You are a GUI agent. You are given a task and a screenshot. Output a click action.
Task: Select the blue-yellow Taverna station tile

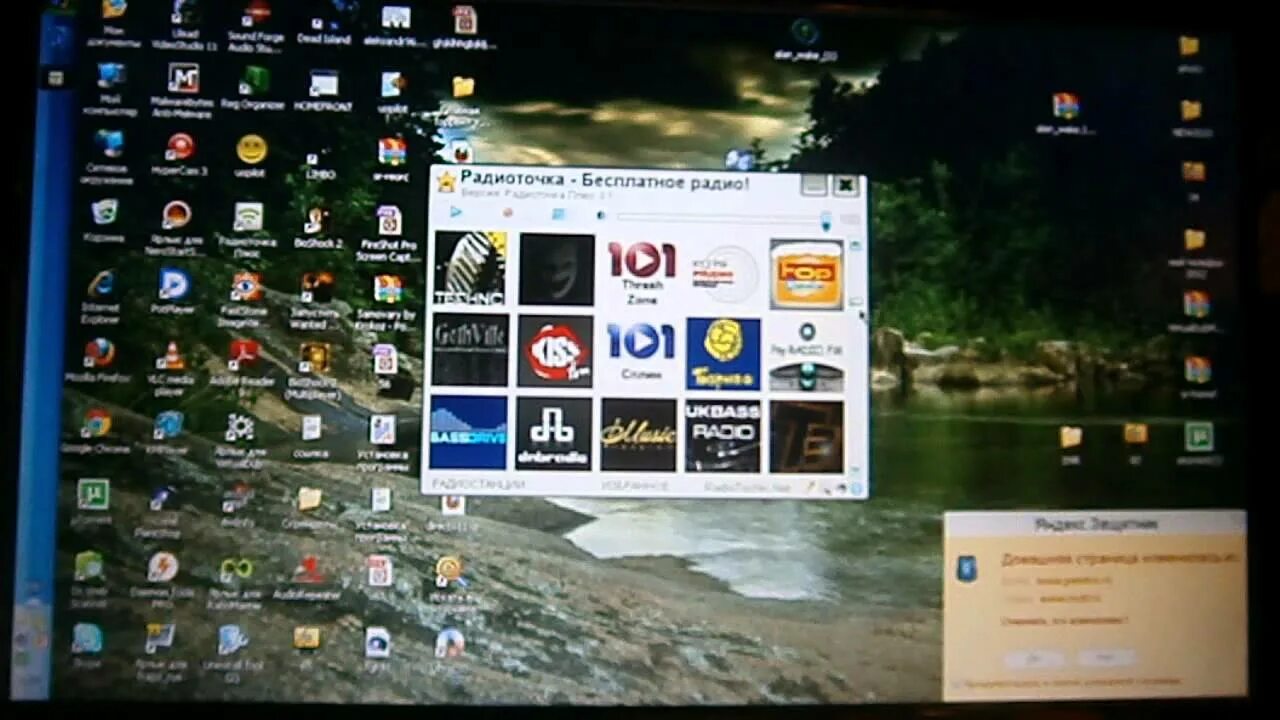723,354
